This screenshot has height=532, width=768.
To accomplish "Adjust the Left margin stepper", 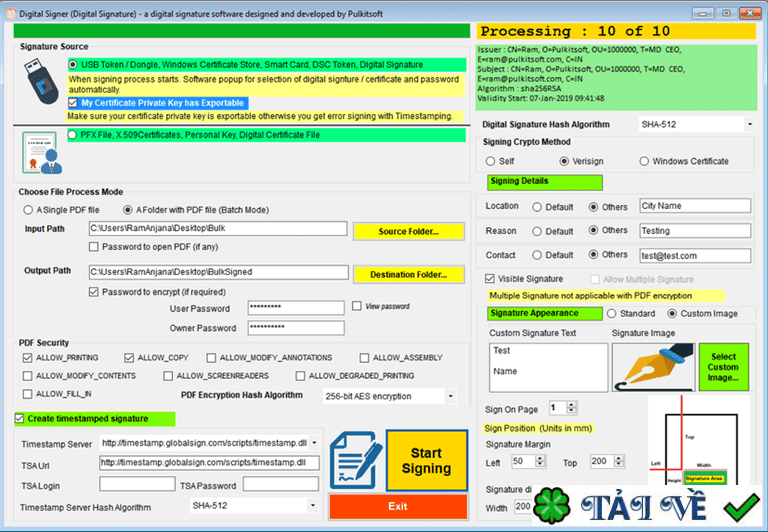I will pyautogui.click(x=540, y=461).
